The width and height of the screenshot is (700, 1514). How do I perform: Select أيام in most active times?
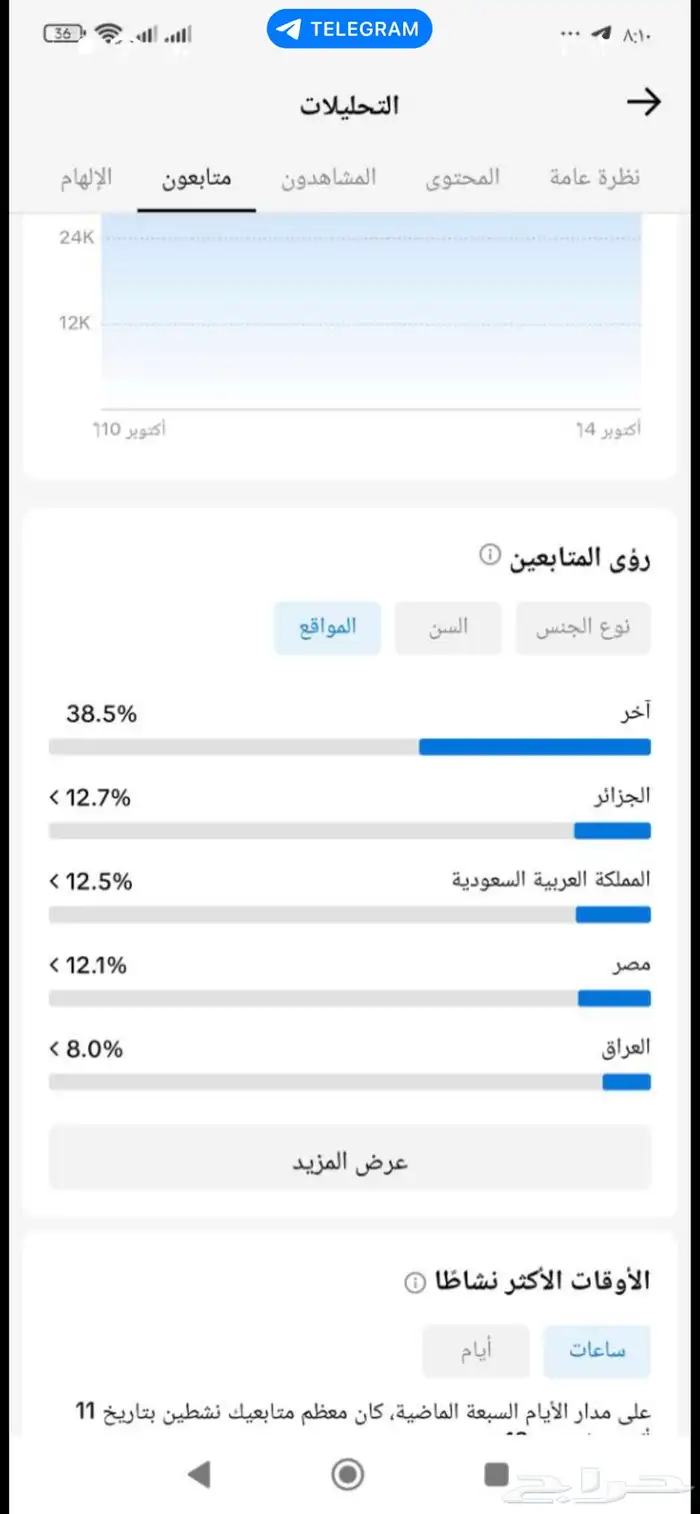(x=475, y=1351)
